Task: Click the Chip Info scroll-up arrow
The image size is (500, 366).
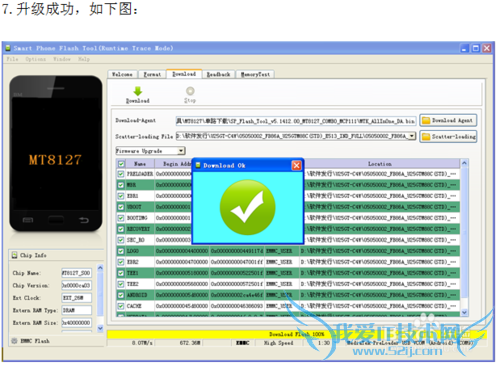Action: coord(100,268)
